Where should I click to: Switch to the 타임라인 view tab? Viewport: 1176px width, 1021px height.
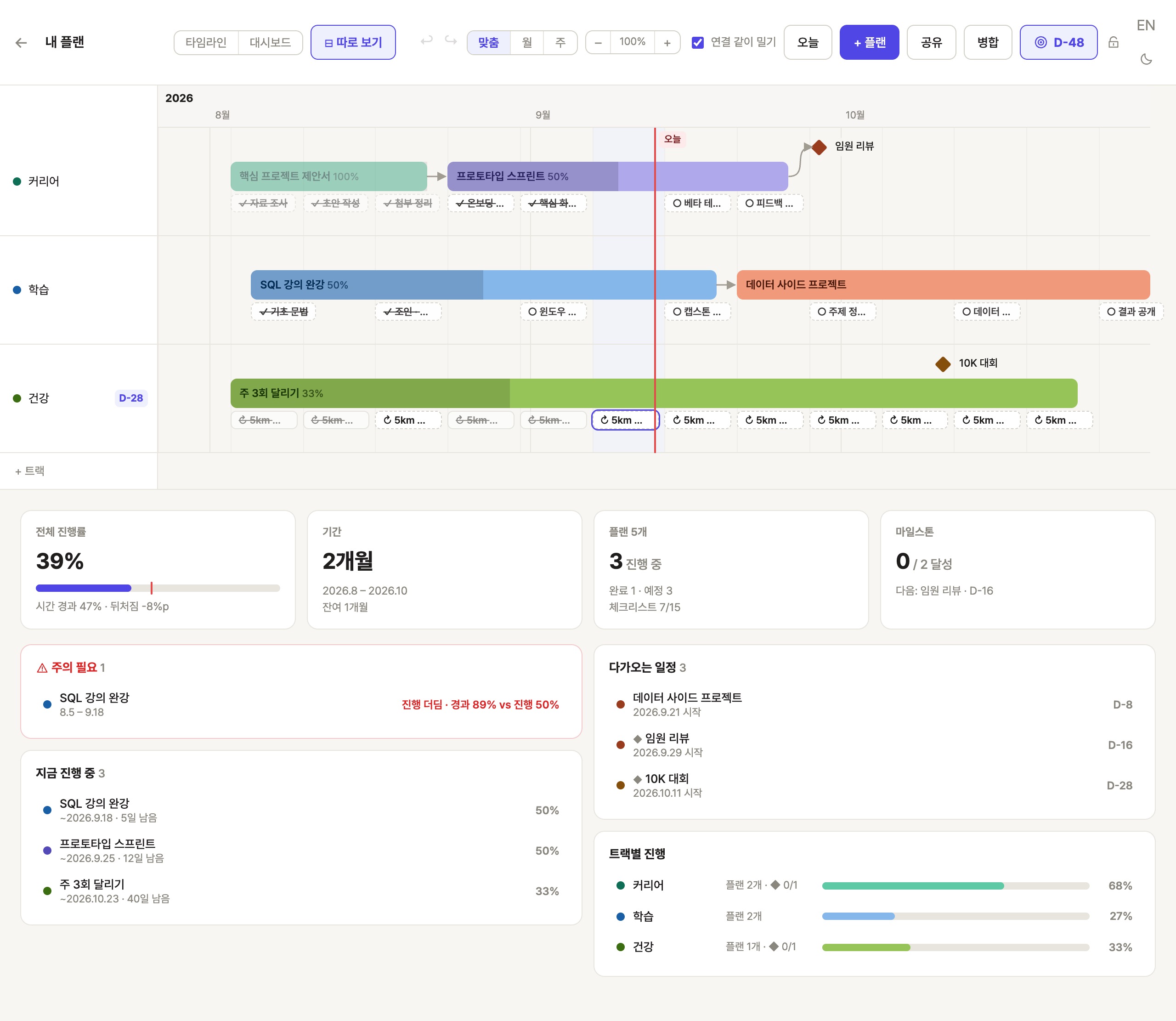(206, 43)
